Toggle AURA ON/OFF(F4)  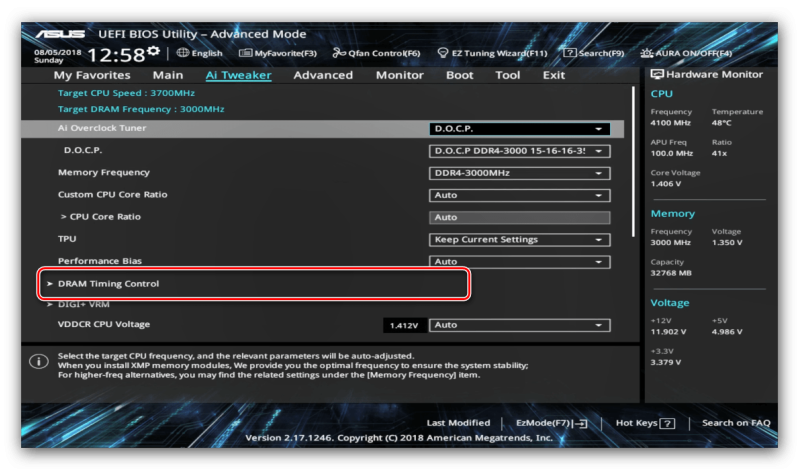(686, 53)
